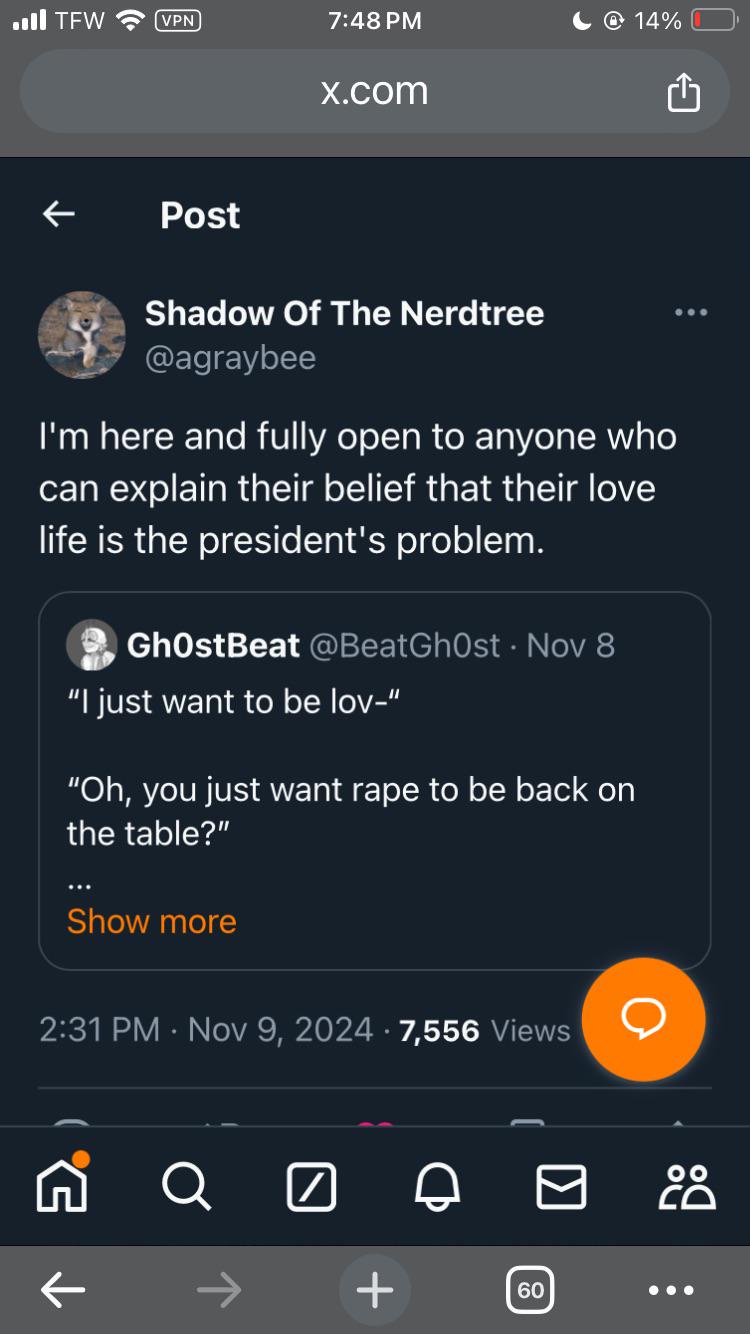Open the @agraybee handle link
Screen dimensions: 750x1334
point(230,358)
